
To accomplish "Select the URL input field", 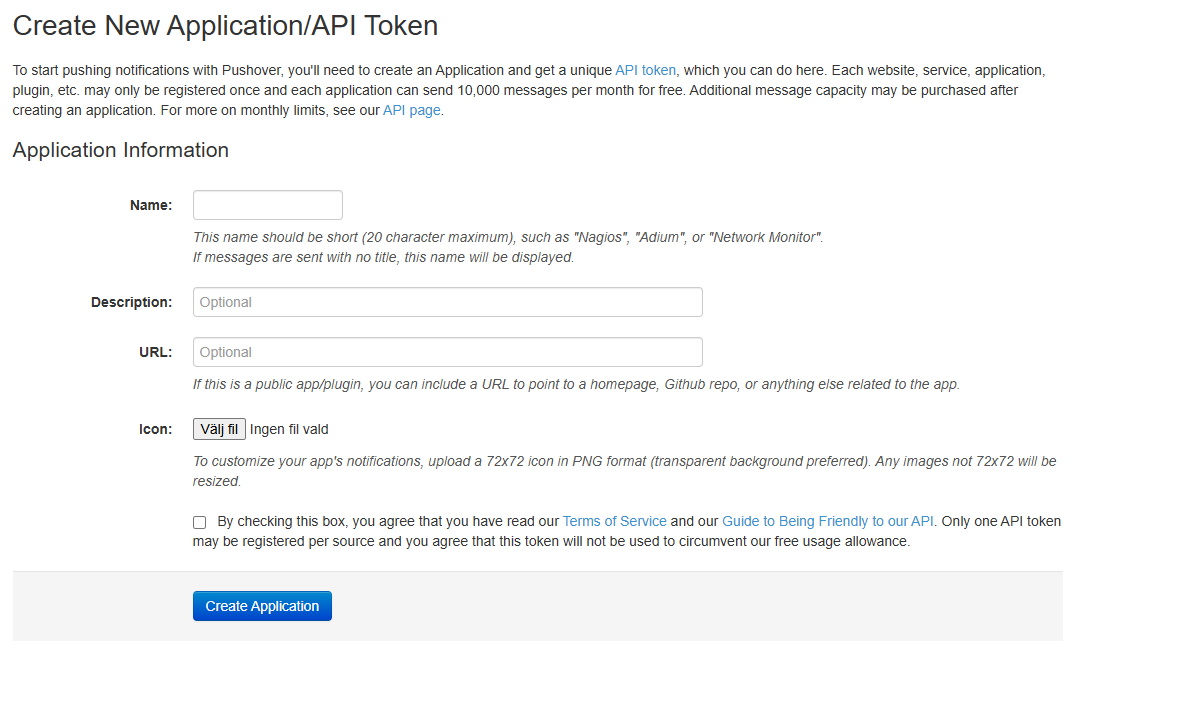I will 447,352.
